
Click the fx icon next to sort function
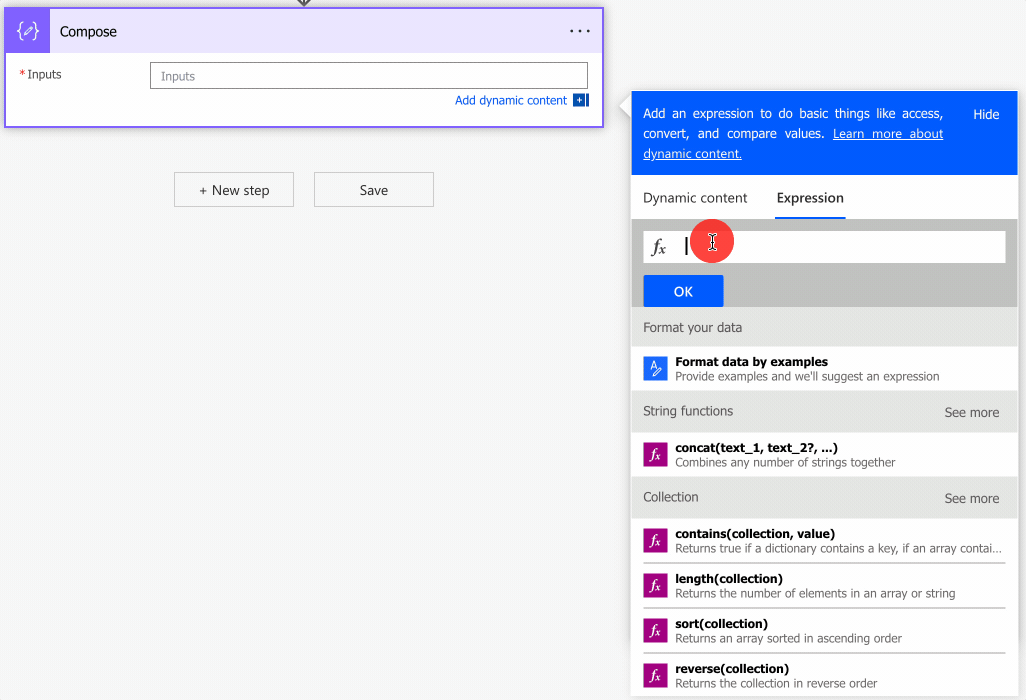[x=655, y=631]
